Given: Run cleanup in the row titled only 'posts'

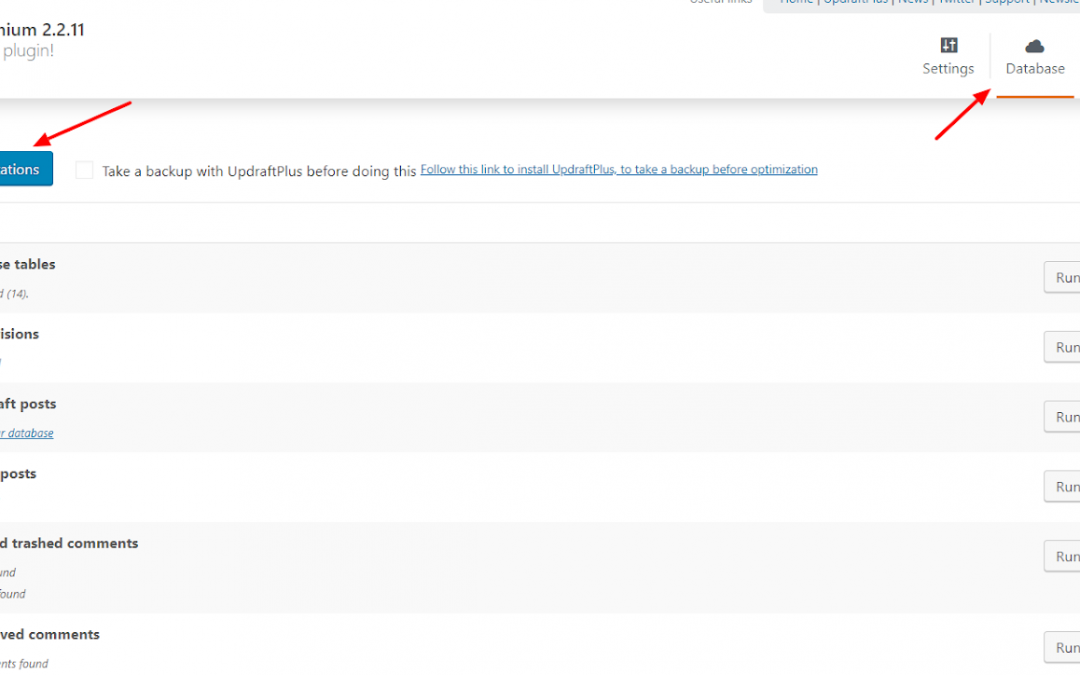Looking at the screenshot, I should click(x=1062, y=486).
